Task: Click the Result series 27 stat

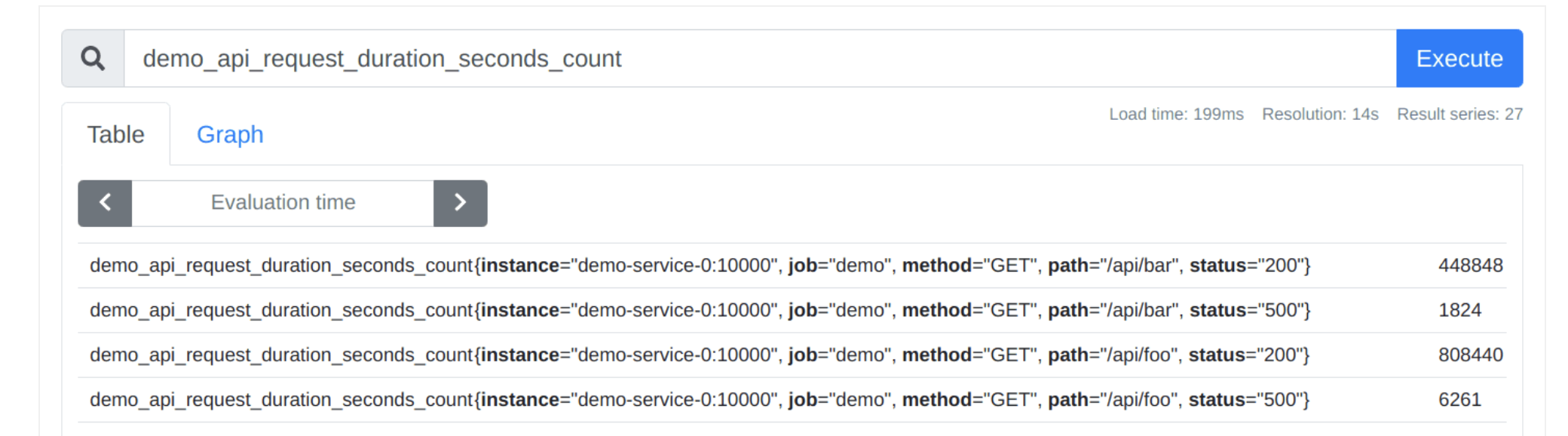Action: (1459, 114)
